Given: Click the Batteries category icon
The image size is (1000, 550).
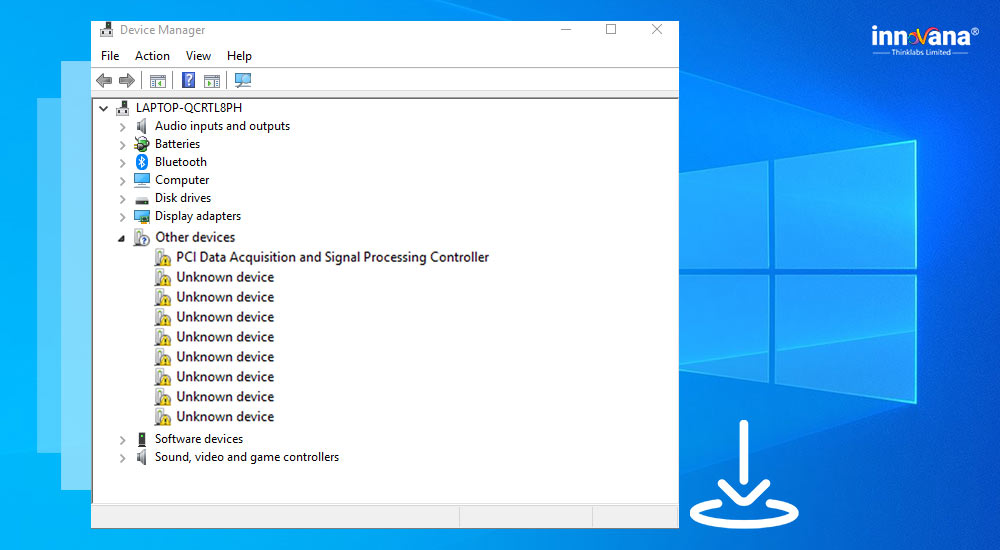Looking at the screenshot, I should coord(142,144).
